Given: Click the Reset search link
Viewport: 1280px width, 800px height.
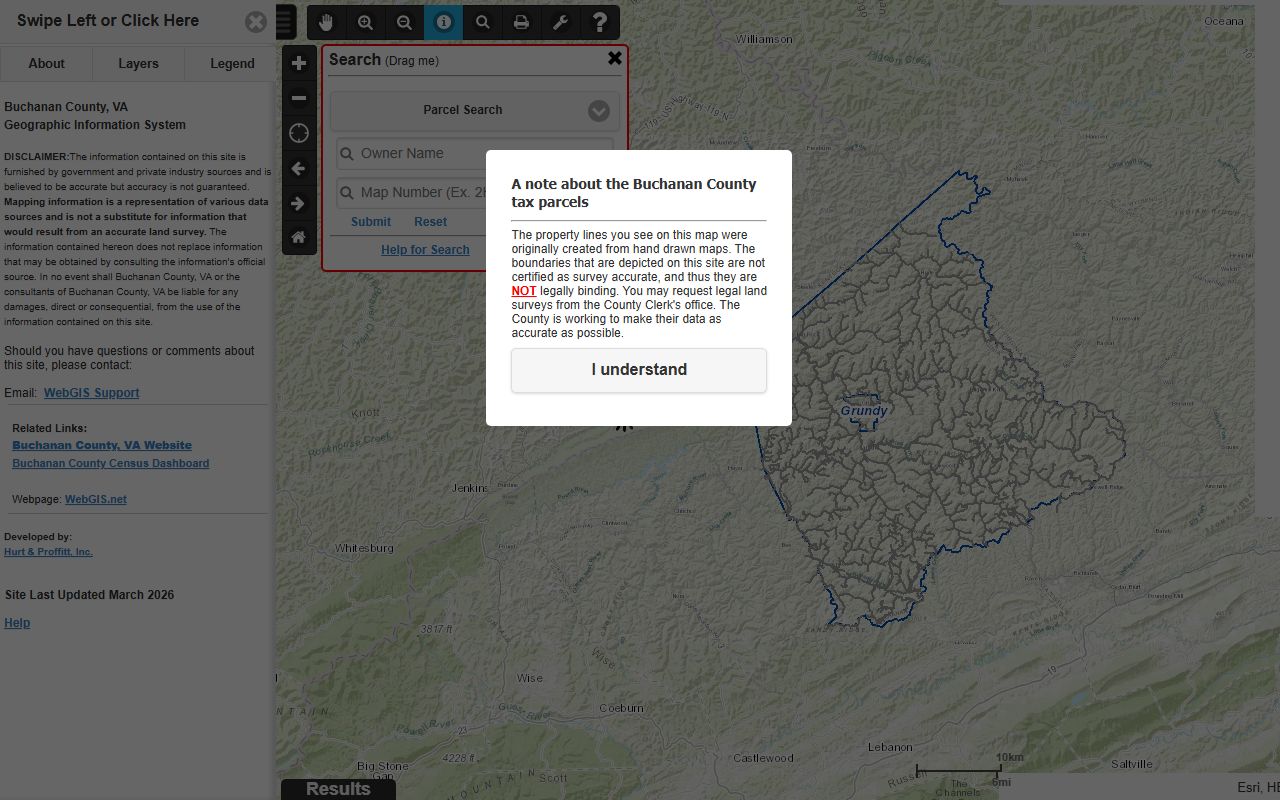Looking at the screenshot, I should [x=431, y=222].
